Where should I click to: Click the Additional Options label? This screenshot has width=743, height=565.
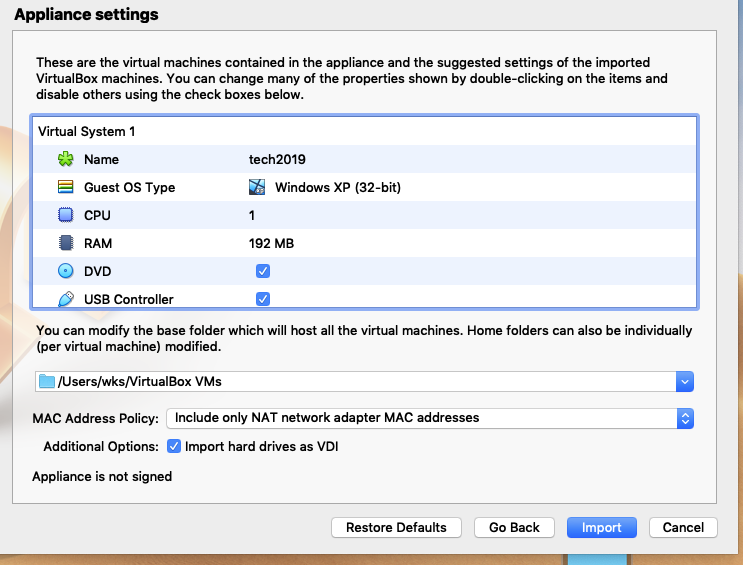[101, 447]
